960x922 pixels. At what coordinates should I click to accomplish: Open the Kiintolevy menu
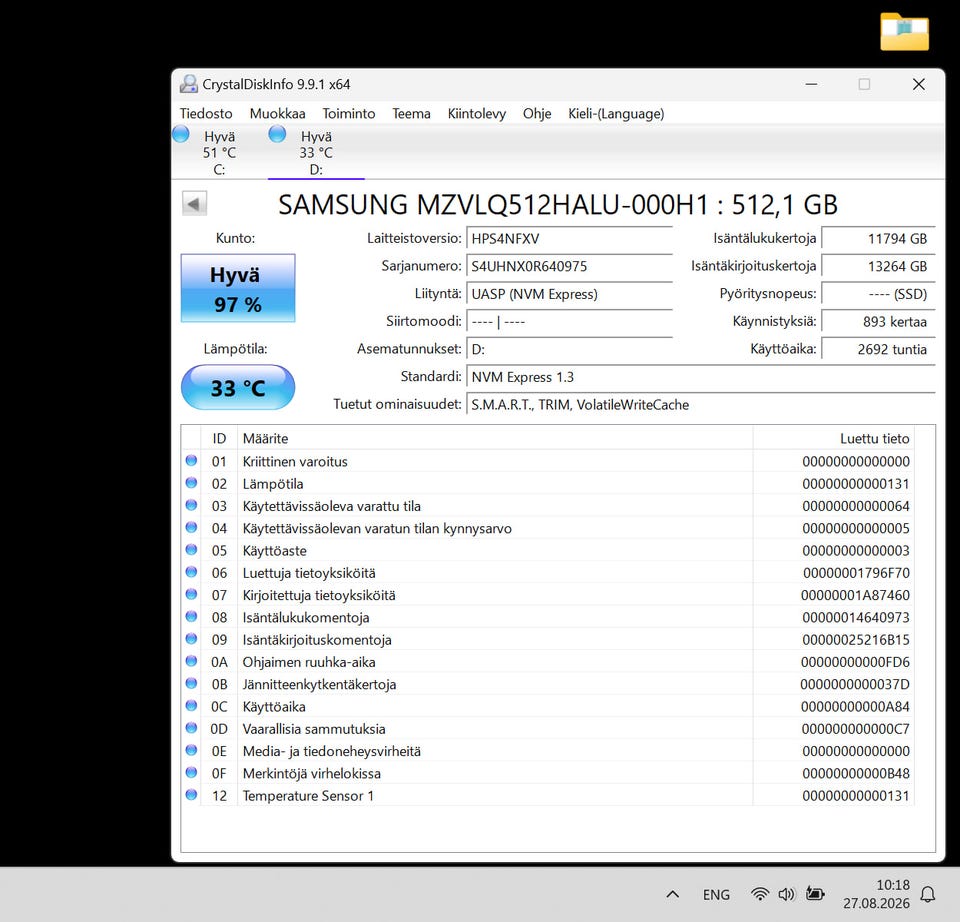476,114
